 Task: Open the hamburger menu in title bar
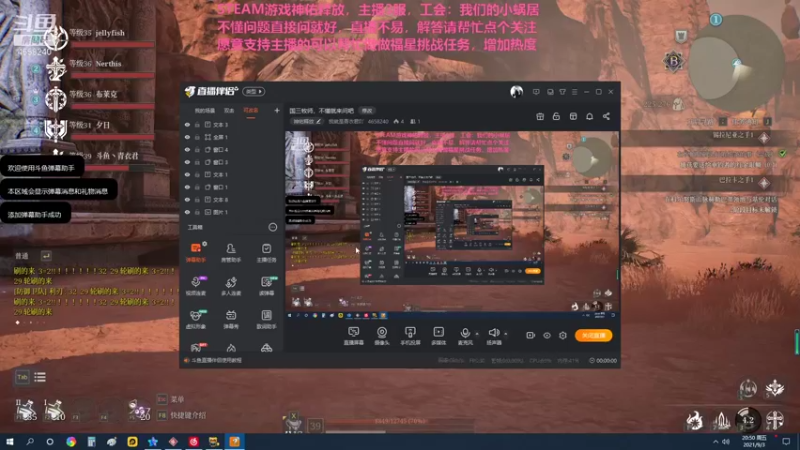click(x=574, y=92)
